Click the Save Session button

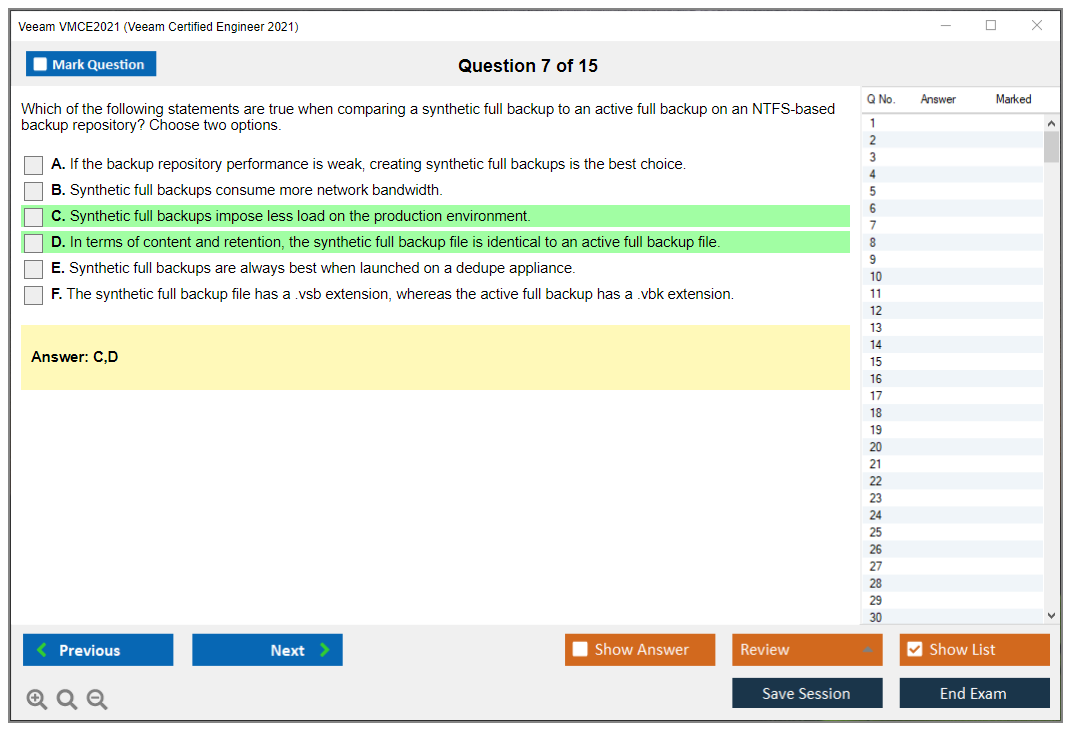click(x=807, y=693)
